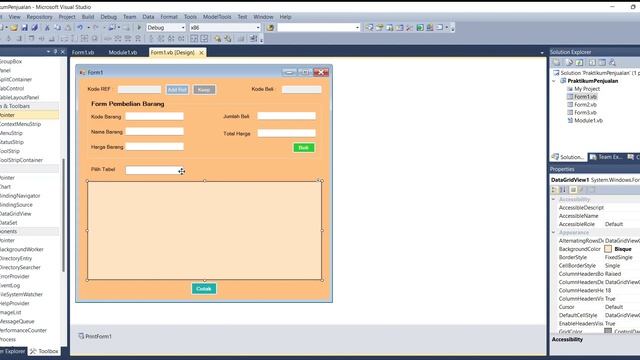This screenshot has height=360, width=640.
Task: Open the Find search box dropdown
Action: 358,27
